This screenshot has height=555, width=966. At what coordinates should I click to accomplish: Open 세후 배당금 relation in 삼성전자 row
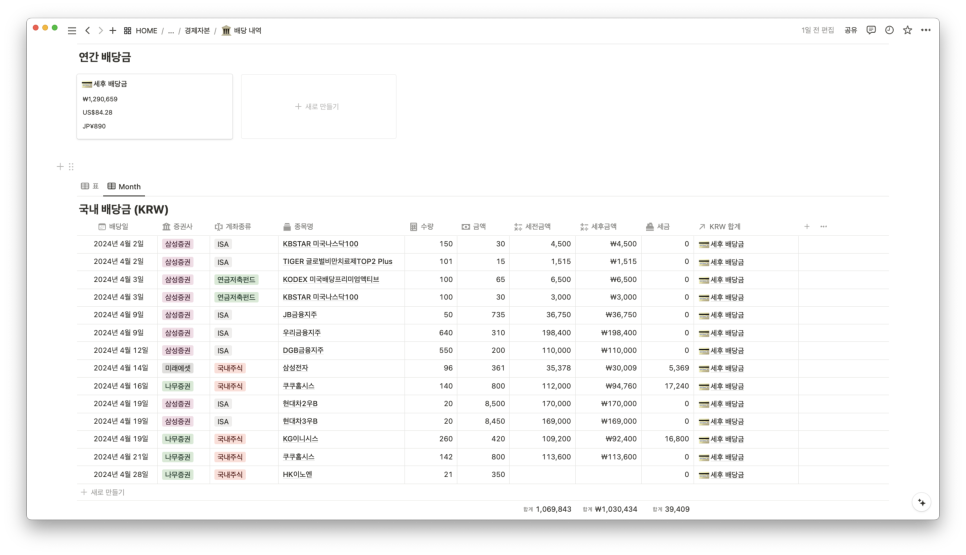coord(721,368)
